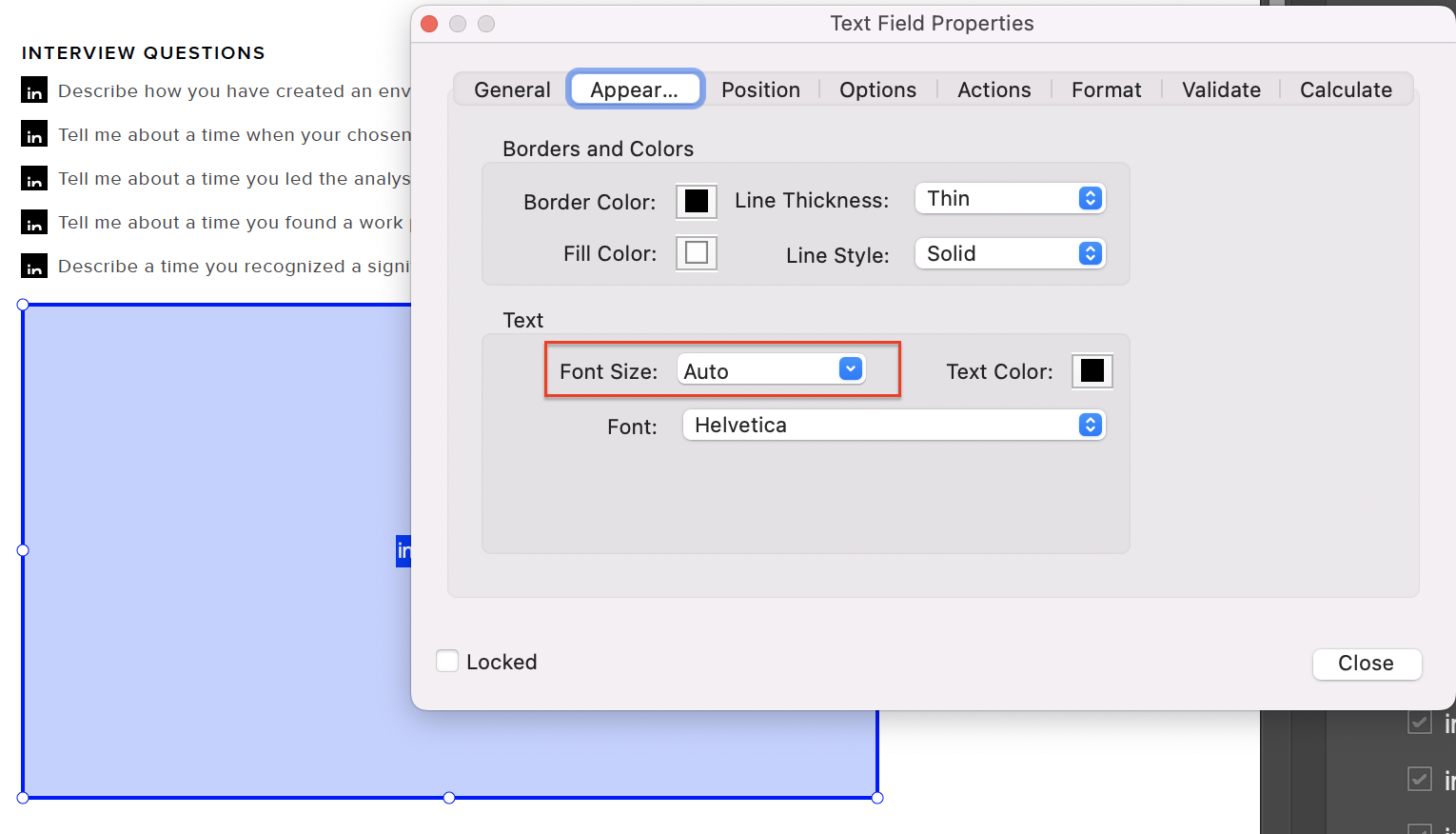Viewport: 1456px width, 834px height.
Task: Enable the Locked checkbox
Action: tap(447, 661)
